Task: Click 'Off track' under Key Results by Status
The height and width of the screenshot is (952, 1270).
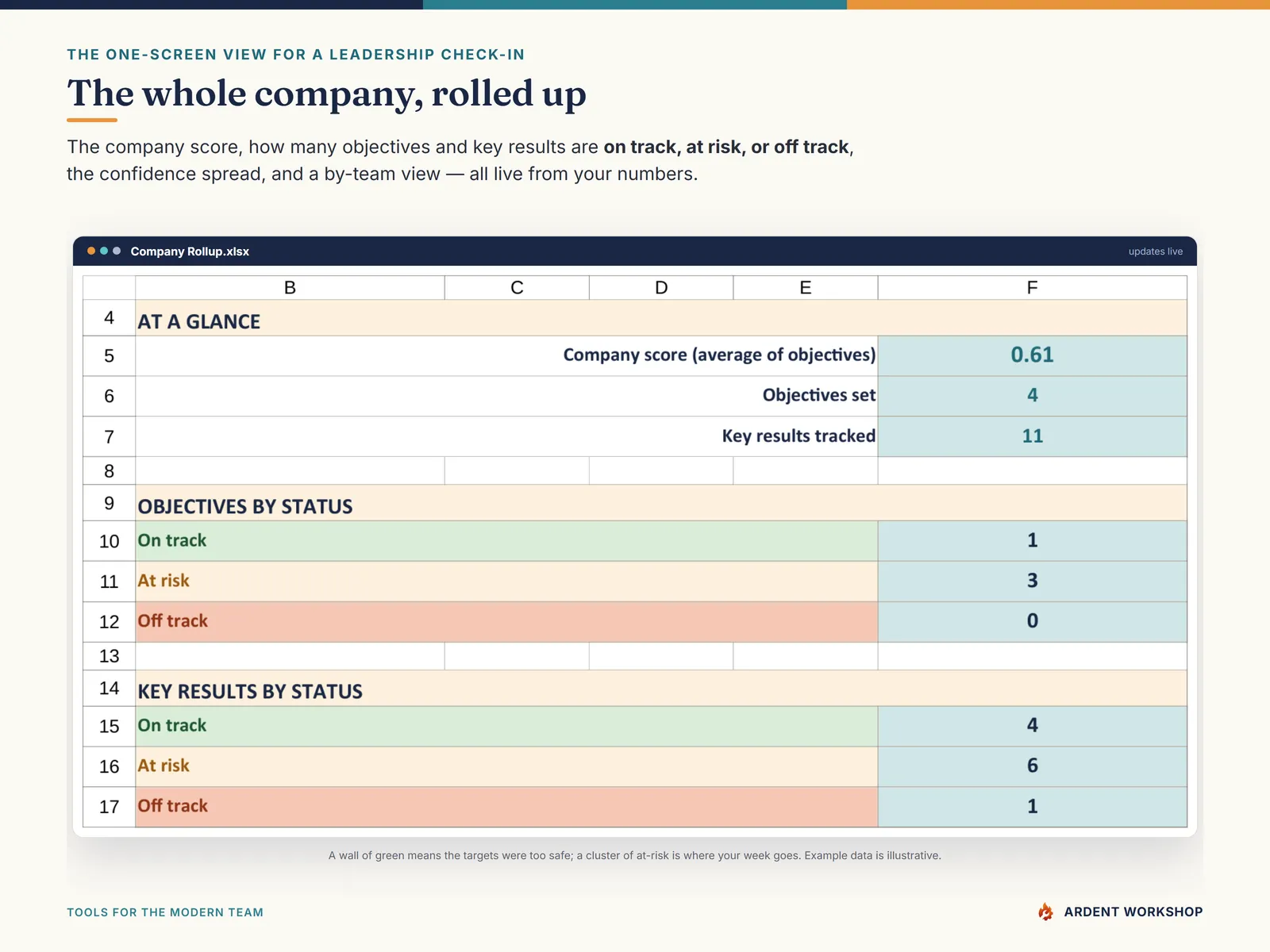Action: [173, 806]
